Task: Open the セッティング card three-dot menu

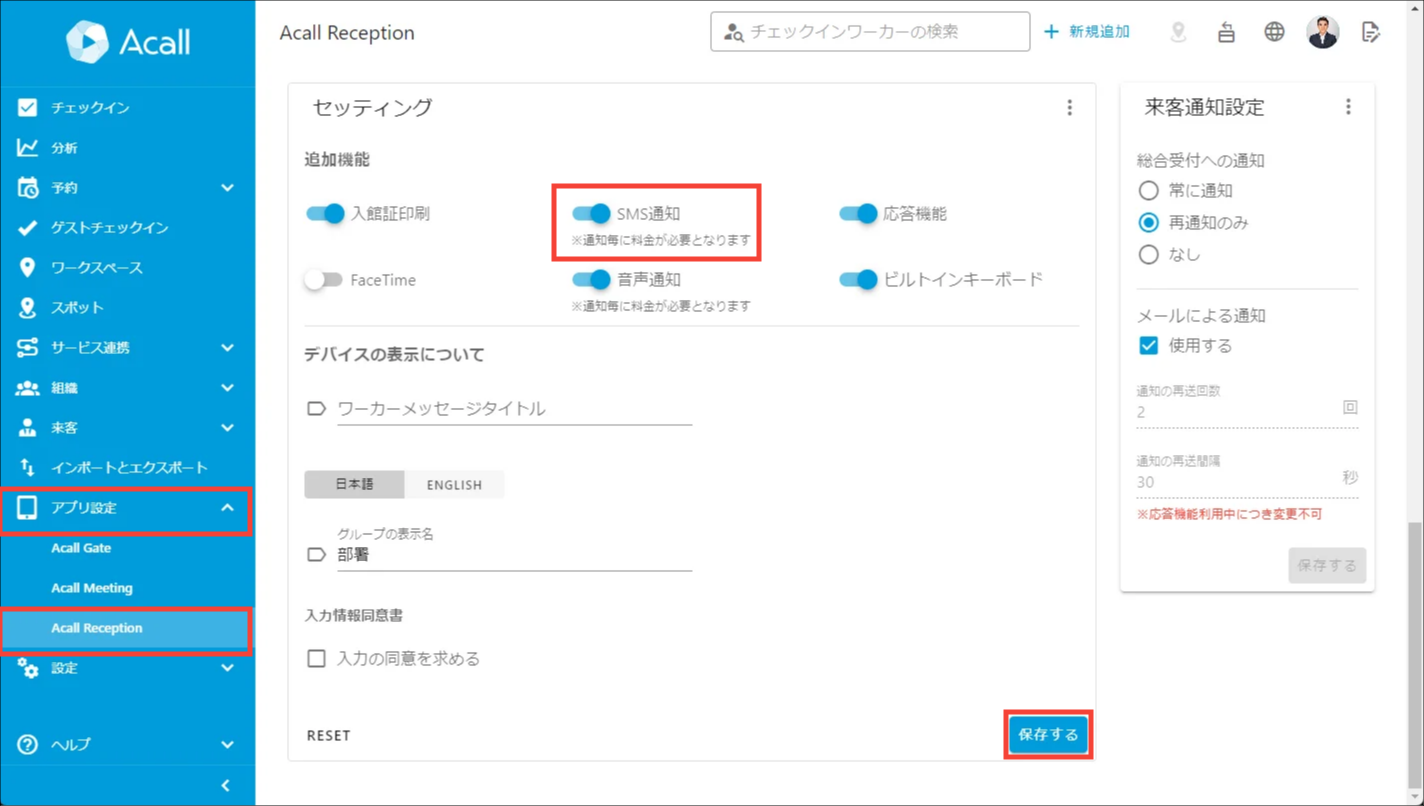Action: coord(1069,108)
